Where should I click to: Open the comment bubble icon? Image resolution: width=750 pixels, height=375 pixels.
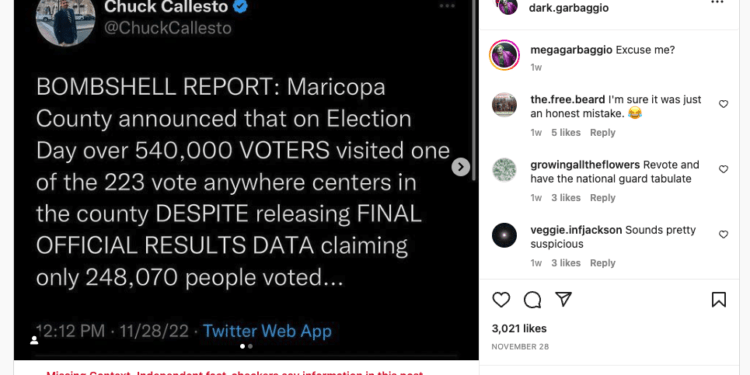[532, 300]
